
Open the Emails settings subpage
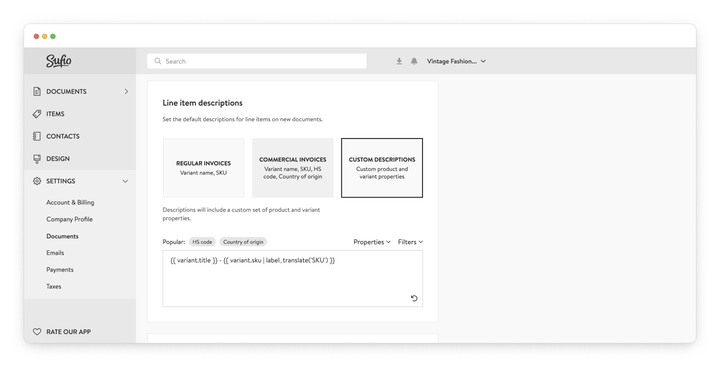coord(55,253)
